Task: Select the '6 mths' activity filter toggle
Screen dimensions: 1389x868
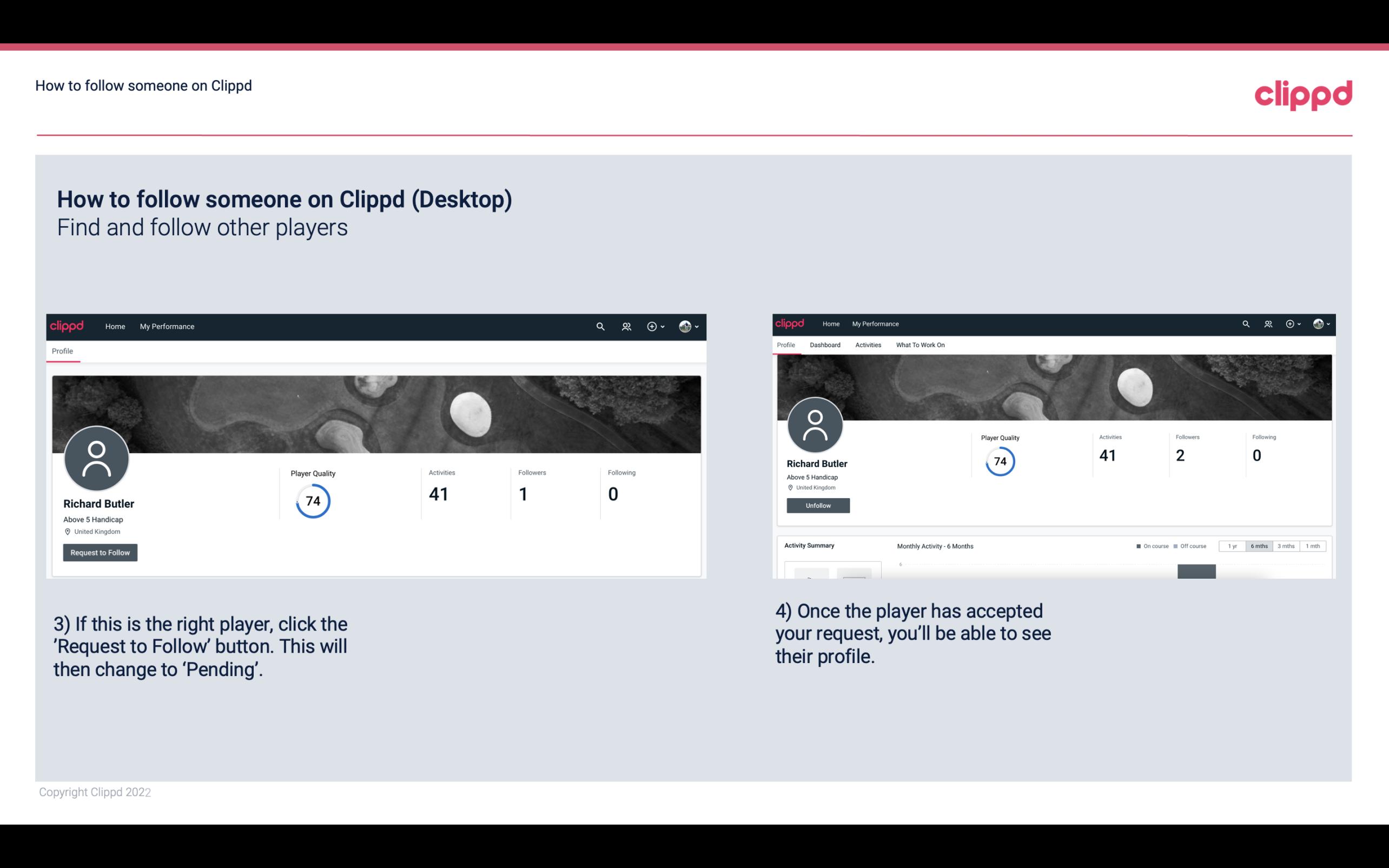Action: 1258,546
